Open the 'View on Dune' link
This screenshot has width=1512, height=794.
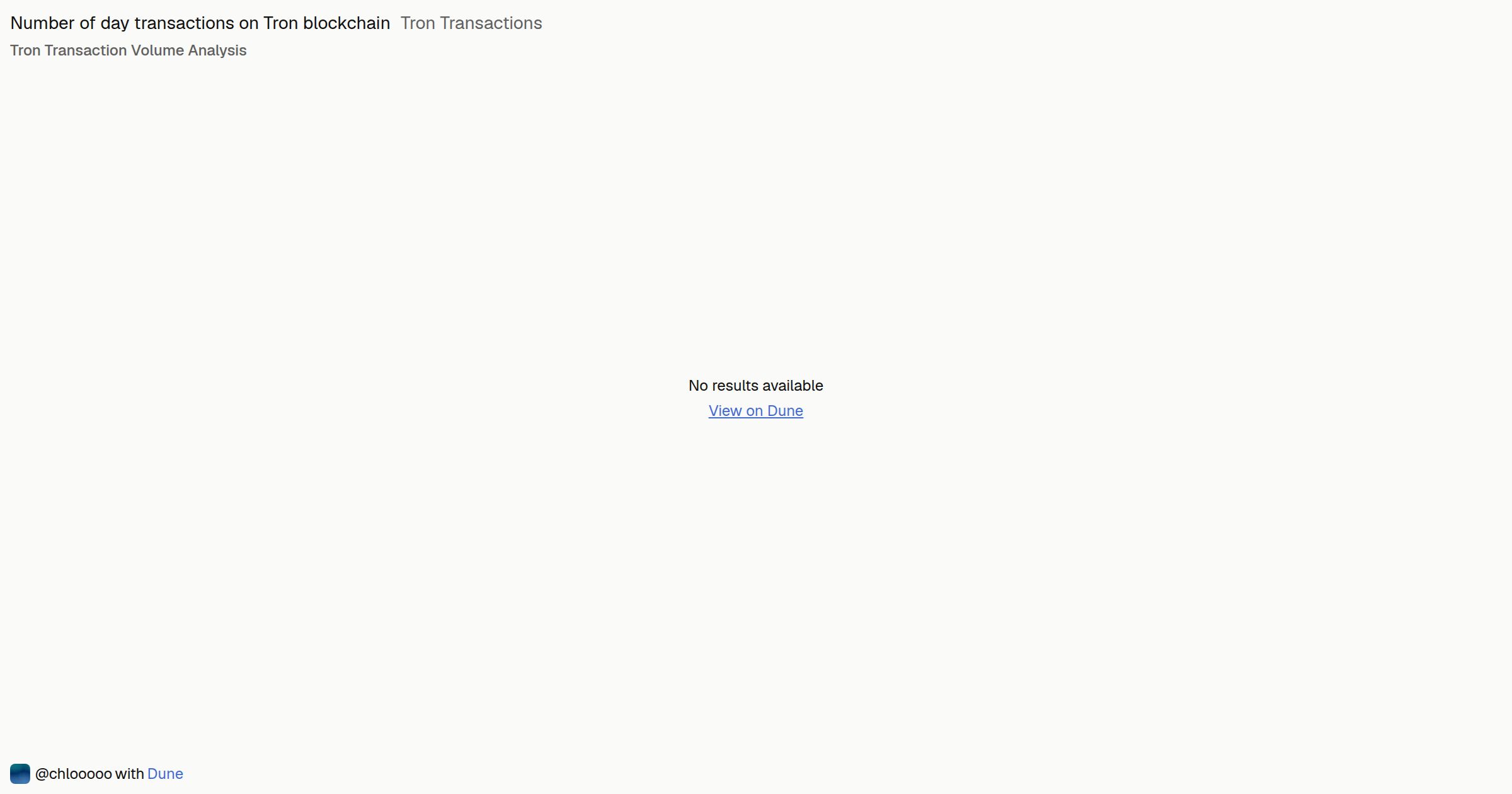tap(755, 411)
